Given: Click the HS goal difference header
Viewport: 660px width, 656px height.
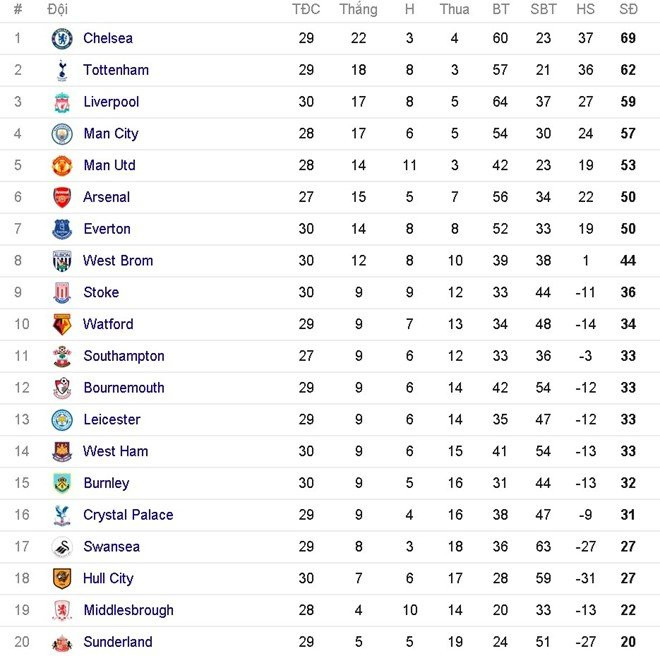Looking at the screenshot, I should click(585, 9).
